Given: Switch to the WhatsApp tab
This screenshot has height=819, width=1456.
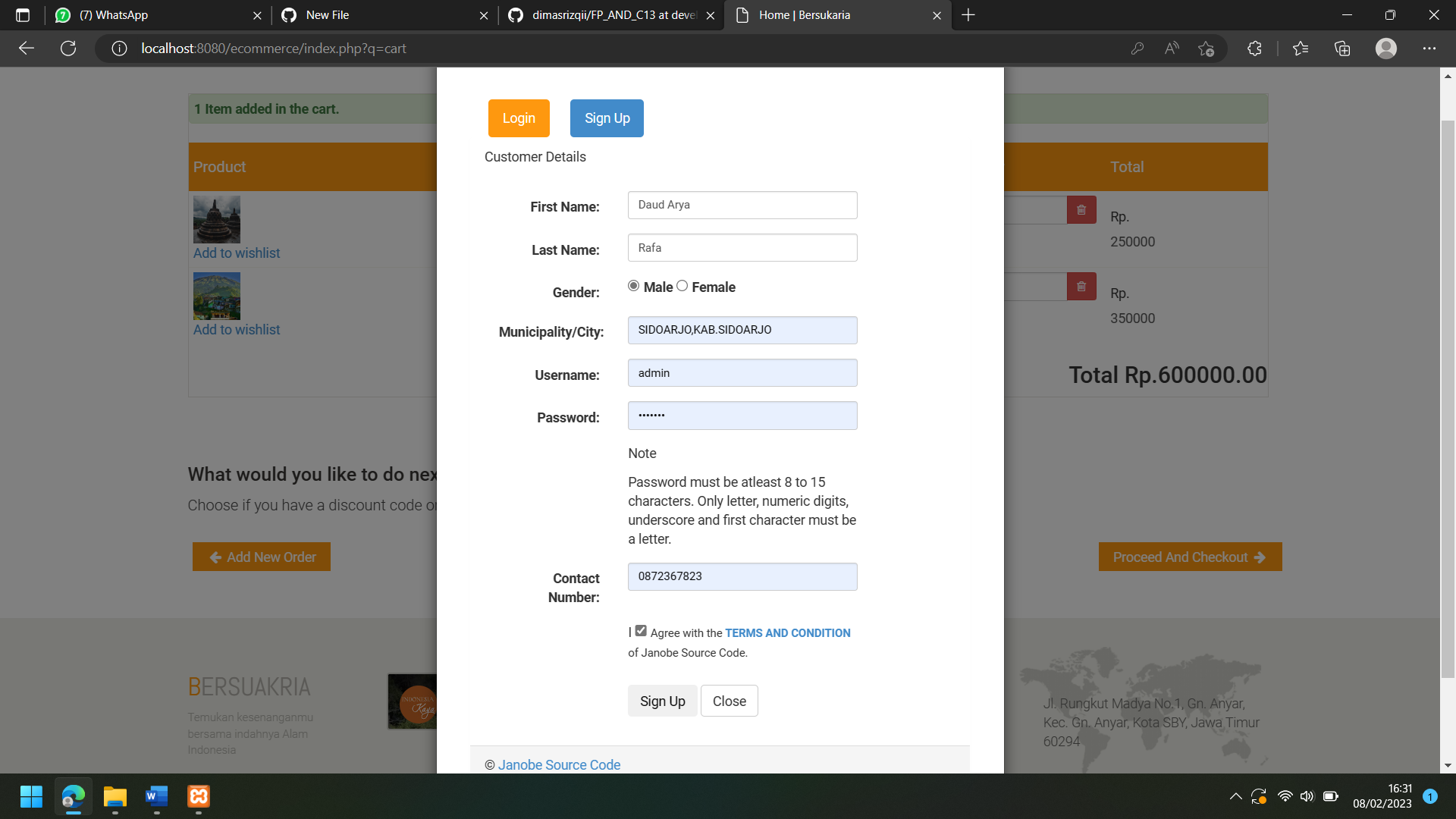Looking at the screenshot, I should 136,15.
